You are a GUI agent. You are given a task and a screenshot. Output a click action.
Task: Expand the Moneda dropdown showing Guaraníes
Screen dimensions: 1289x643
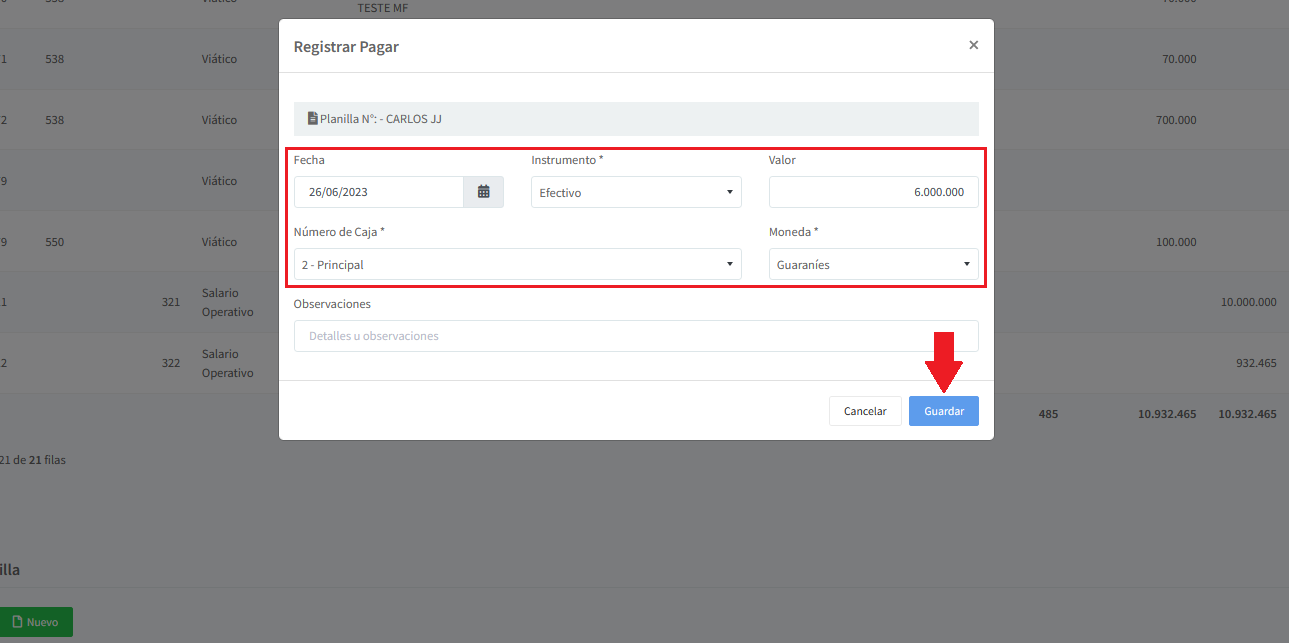click(873, 265)
